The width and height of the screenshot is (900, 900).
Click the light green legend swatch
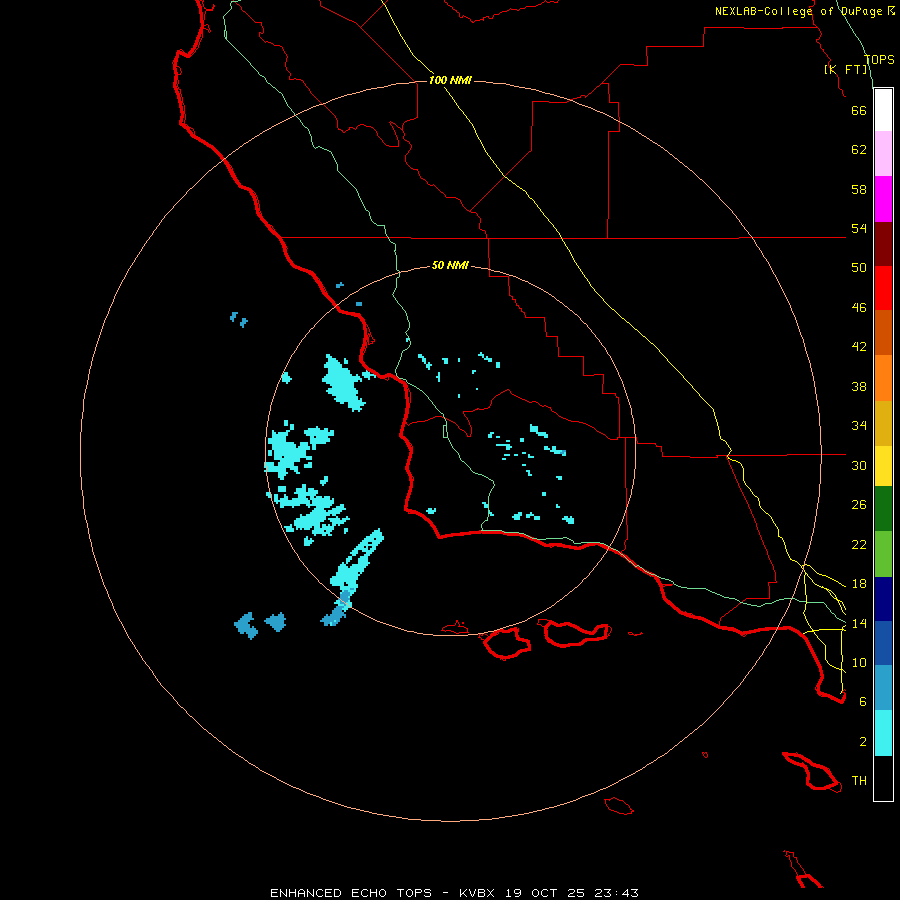883,554
